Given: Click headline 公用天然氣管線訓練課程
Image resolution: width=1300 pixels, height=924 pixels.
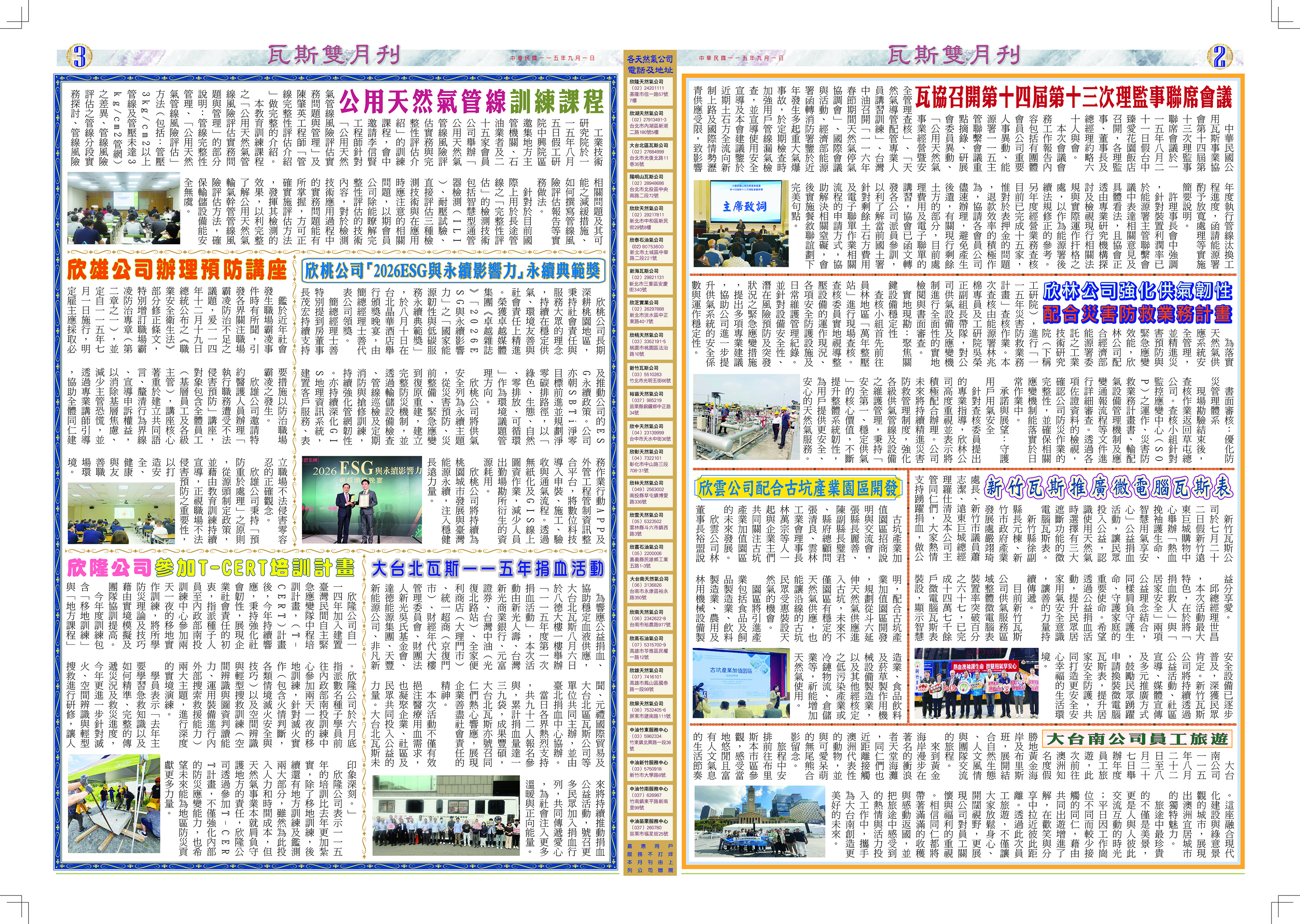Looking at the screenshot, I should pyautogui.click(x=472, y=102).
